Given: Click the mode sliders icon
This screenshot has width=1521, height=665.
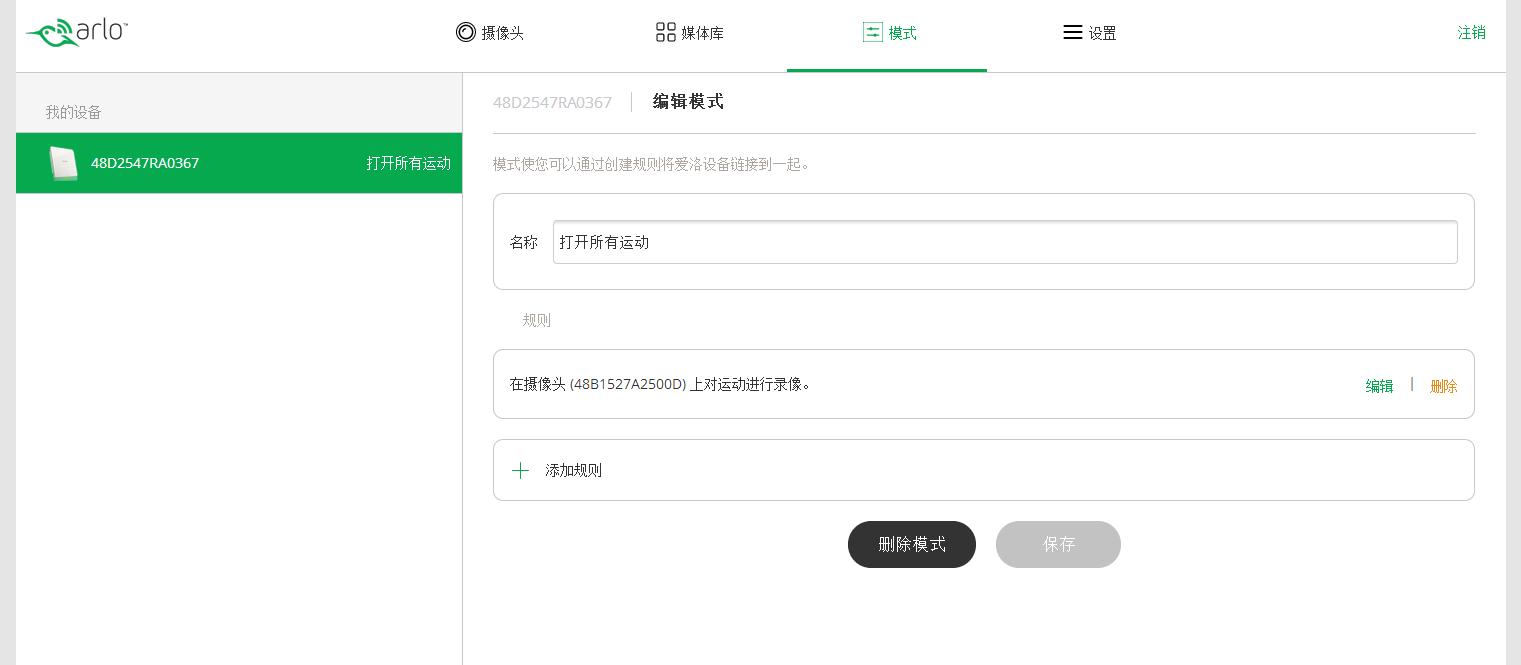Looking at the screenshot, I should [872, 32].
